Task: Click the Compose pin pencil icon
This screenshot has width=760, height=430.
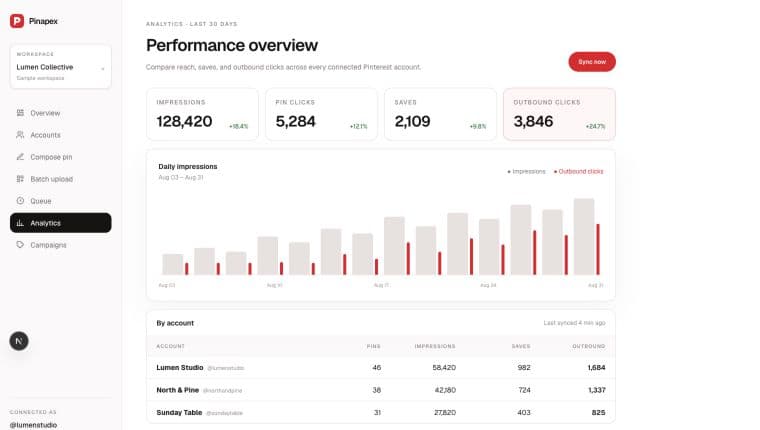Action: pyautogui.click(x=20, y=157)
